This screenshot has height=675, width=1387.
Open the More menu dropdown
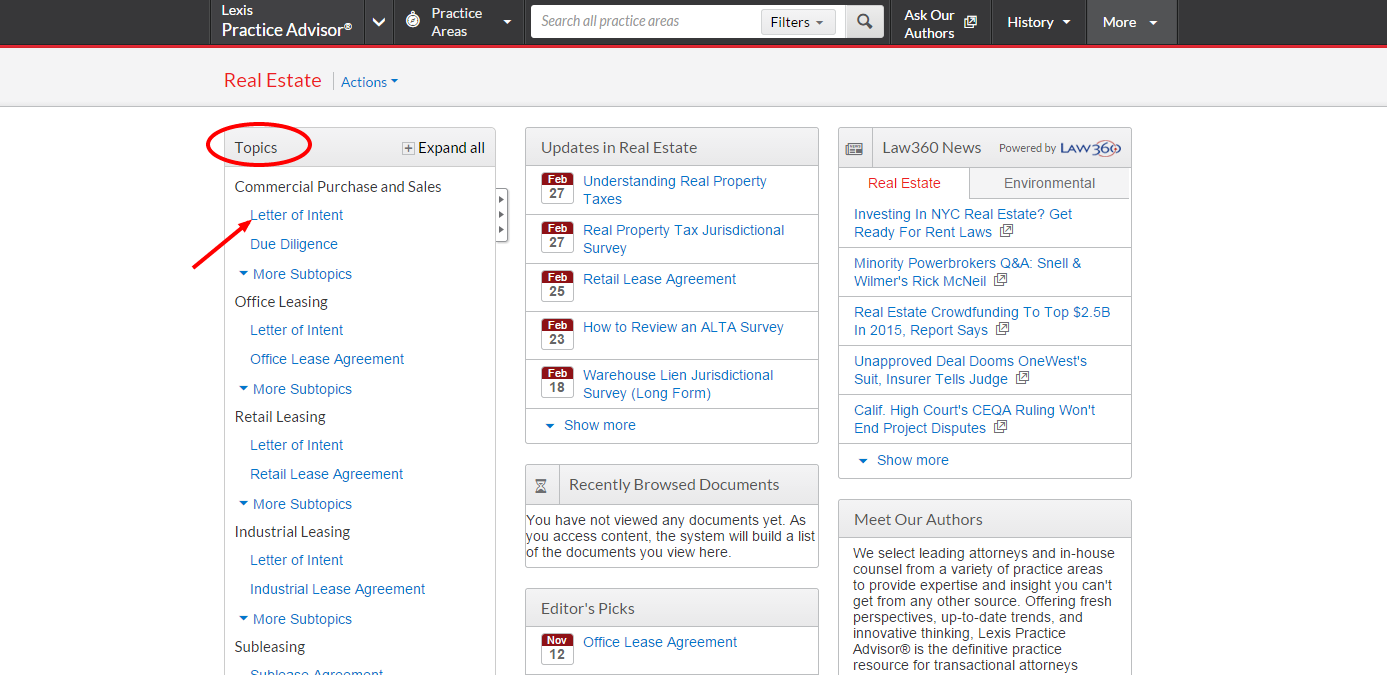(1131, 22)
